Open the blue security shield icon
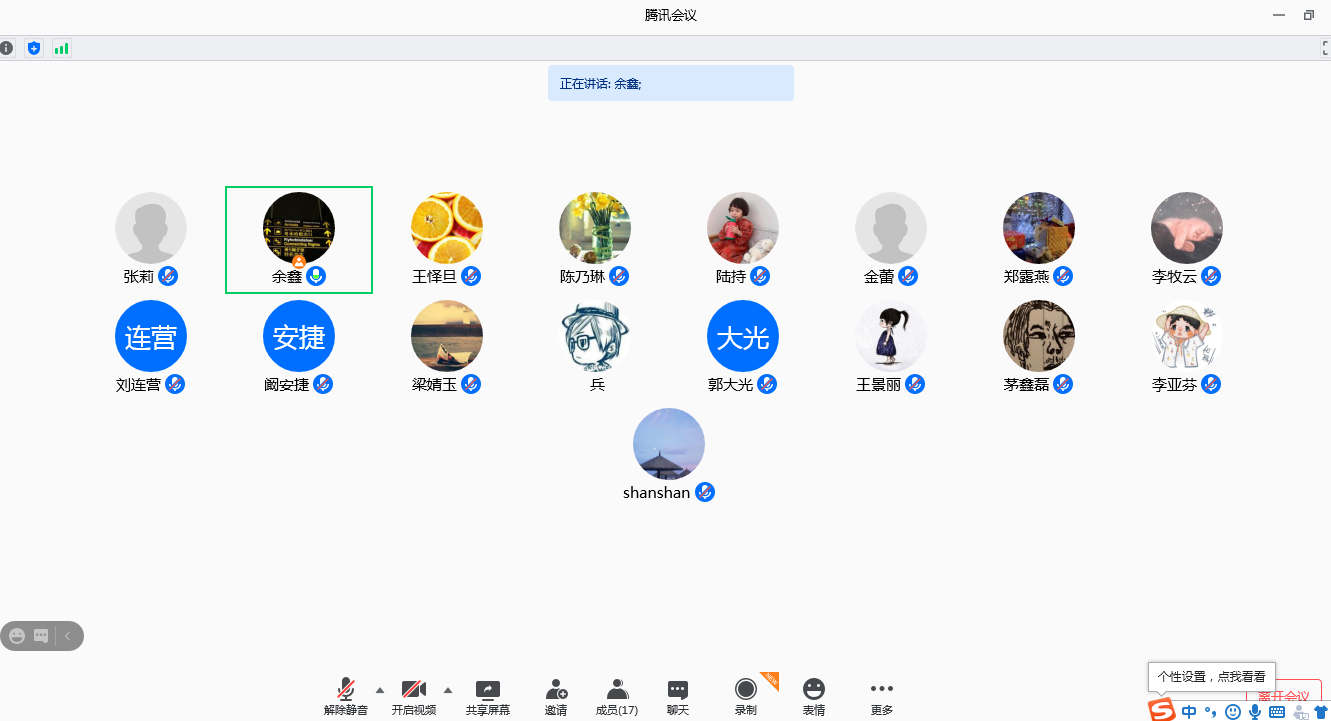Viewport: 1331px width, 721px height. click(x=34, y=48)
